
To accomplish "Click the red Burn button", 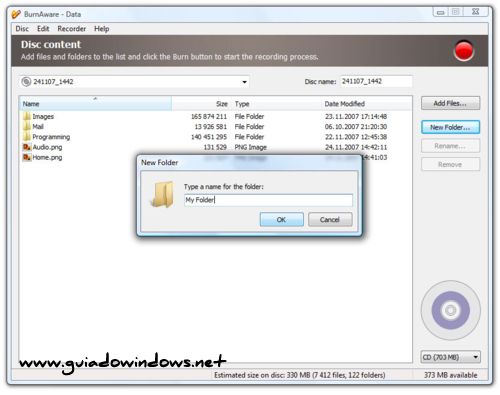I will 464,51.
